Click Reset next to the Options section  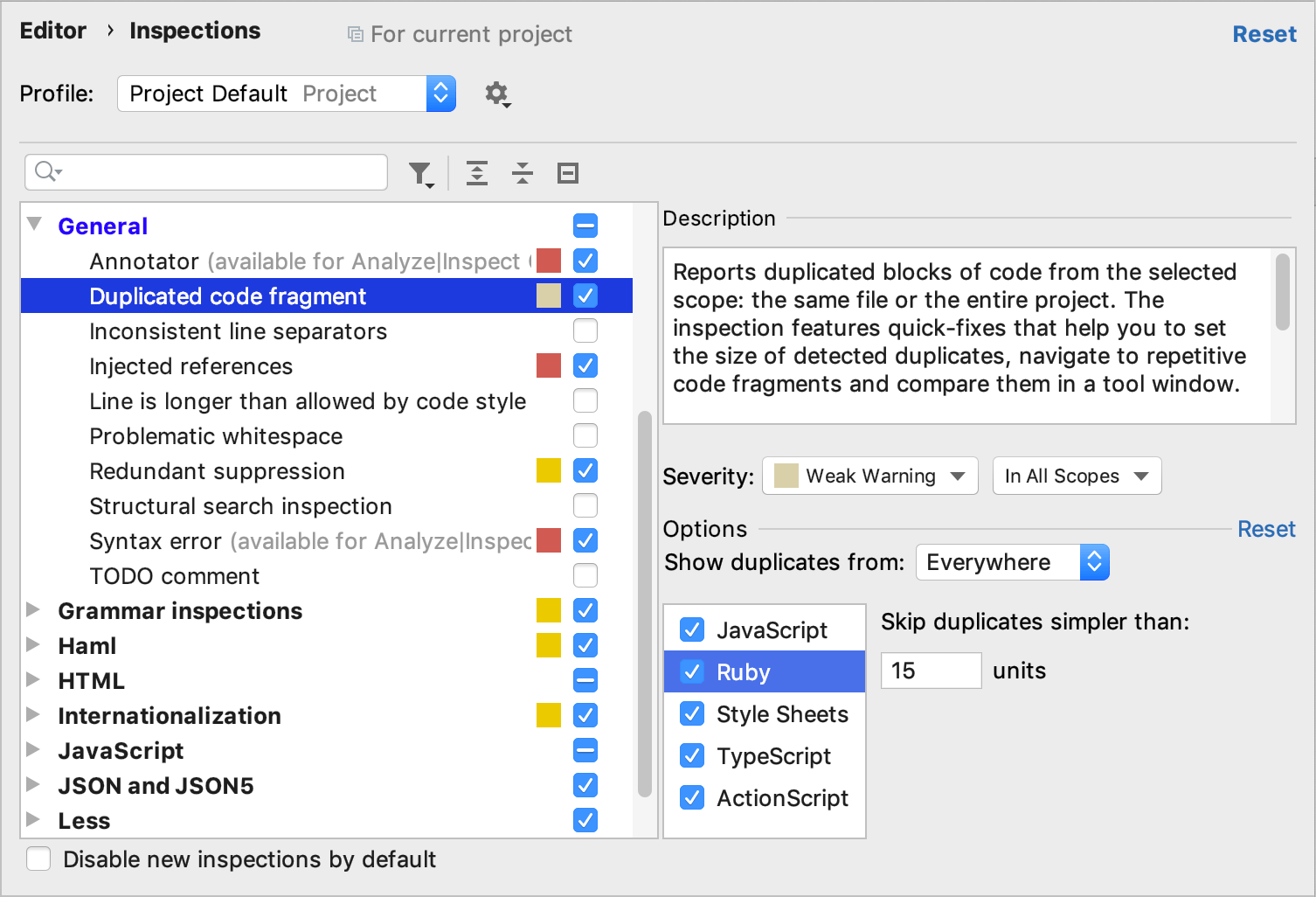pos(1266,529)
